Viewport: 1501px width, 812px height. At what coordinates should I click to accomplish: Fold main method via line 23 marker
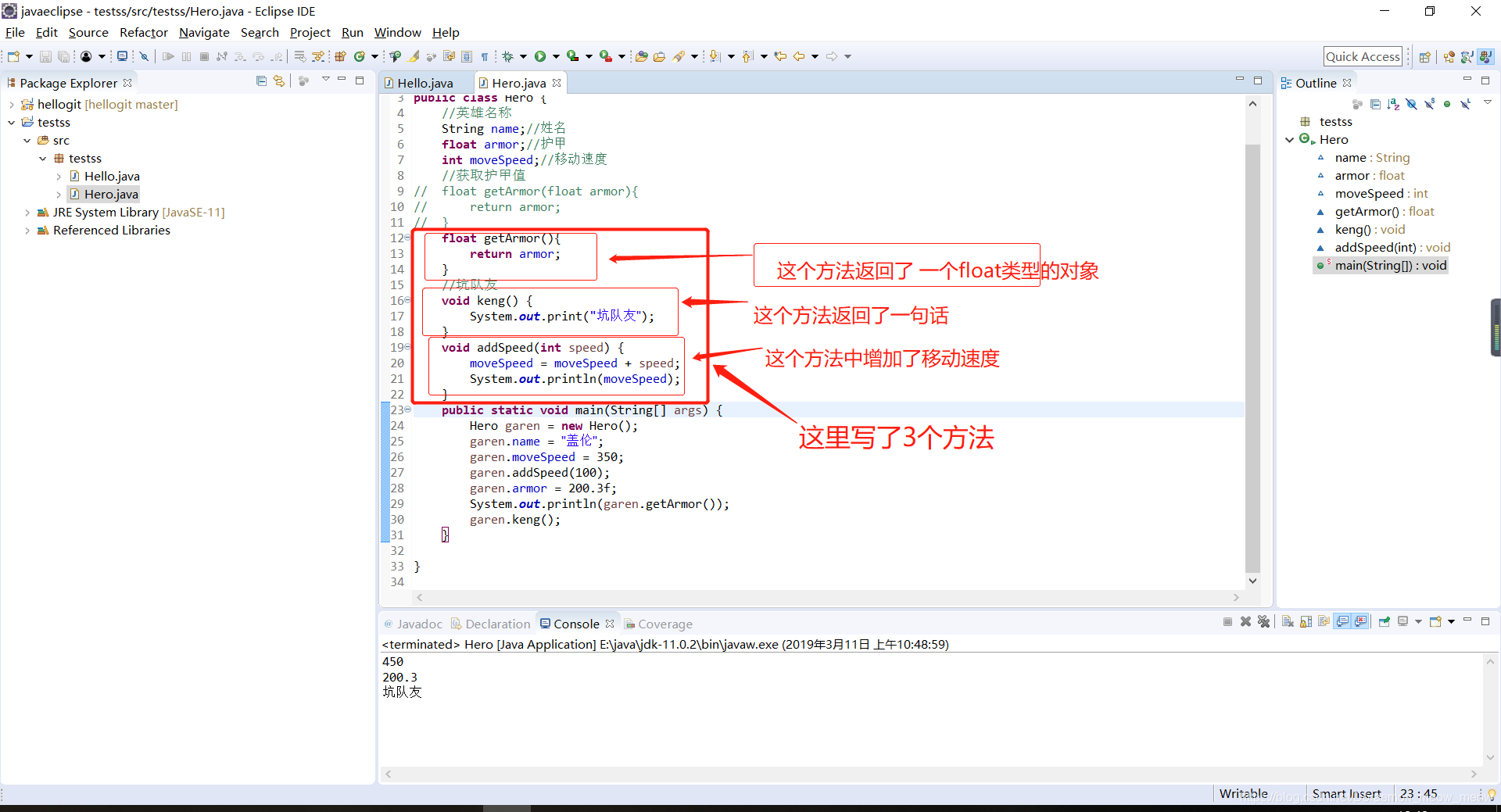(x=408, y=410)
